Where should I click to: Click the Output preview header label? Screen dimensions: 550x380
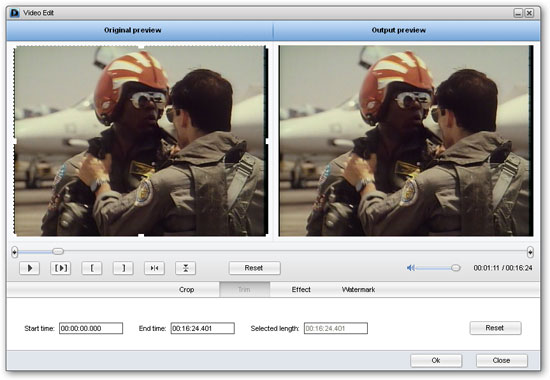point(399,30)
